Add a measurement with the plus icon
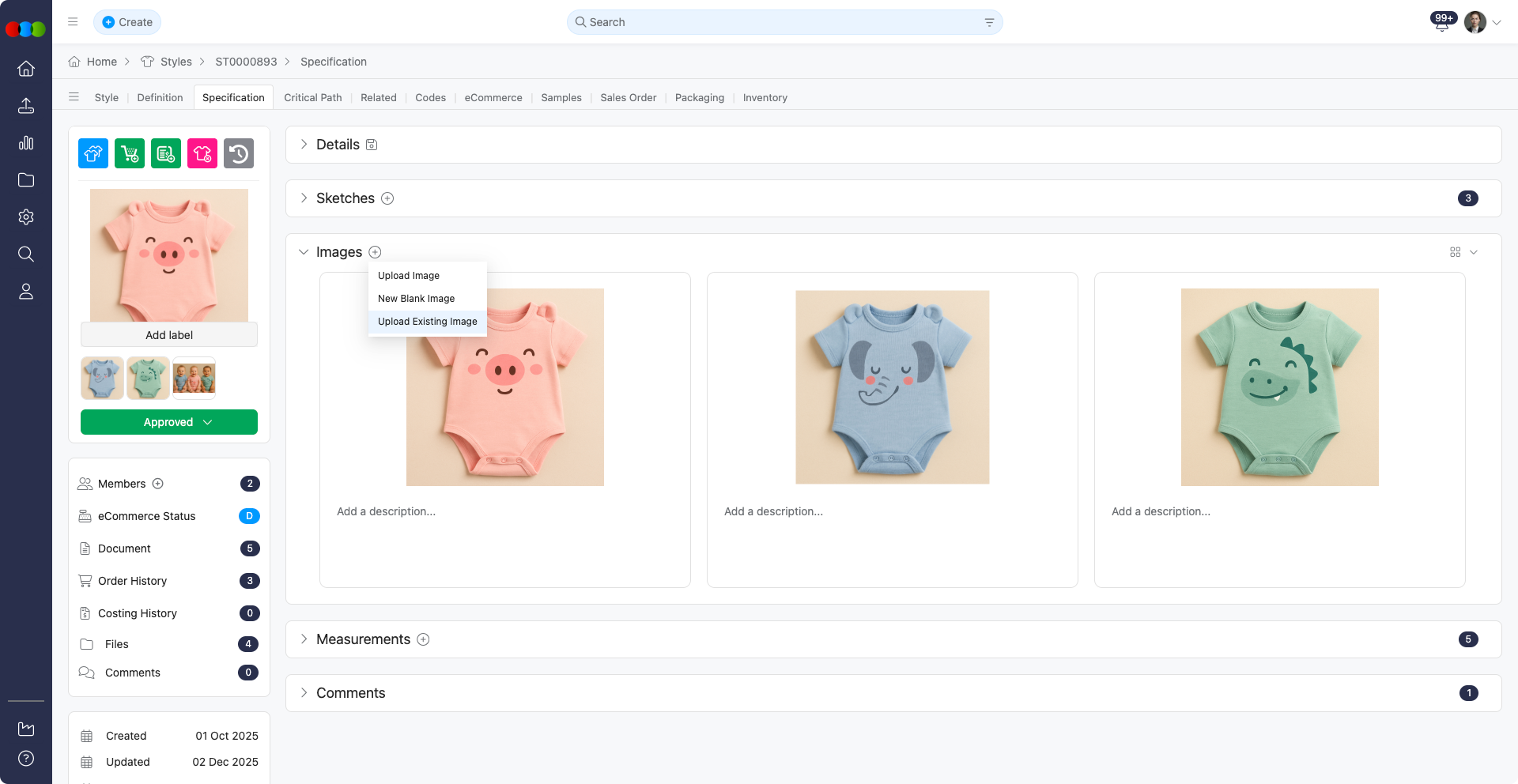This screenshot has width=1518, height=784. (423, 639)
